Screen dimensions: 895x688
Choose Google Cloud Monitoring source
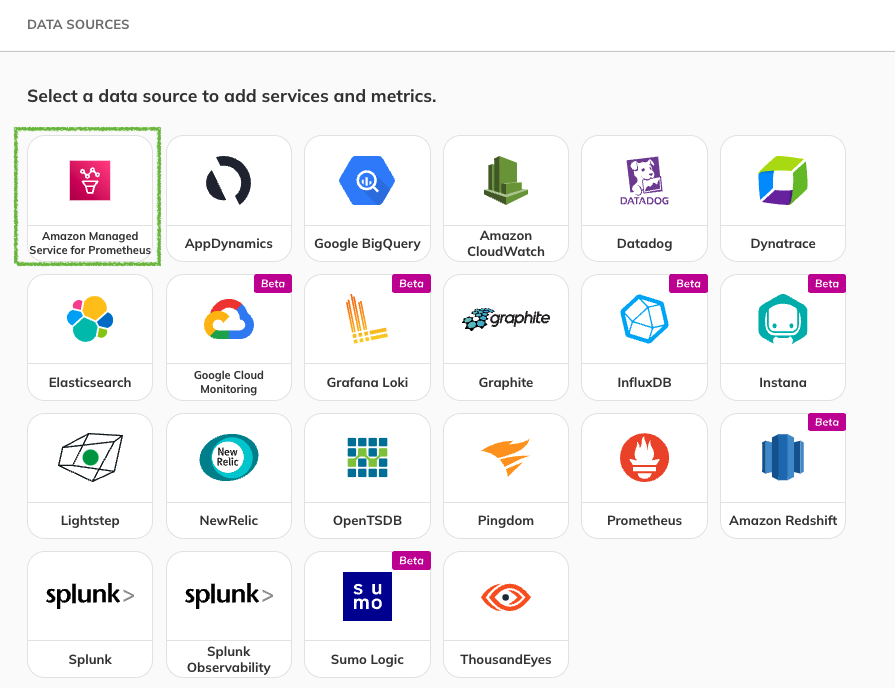[228, 336]
